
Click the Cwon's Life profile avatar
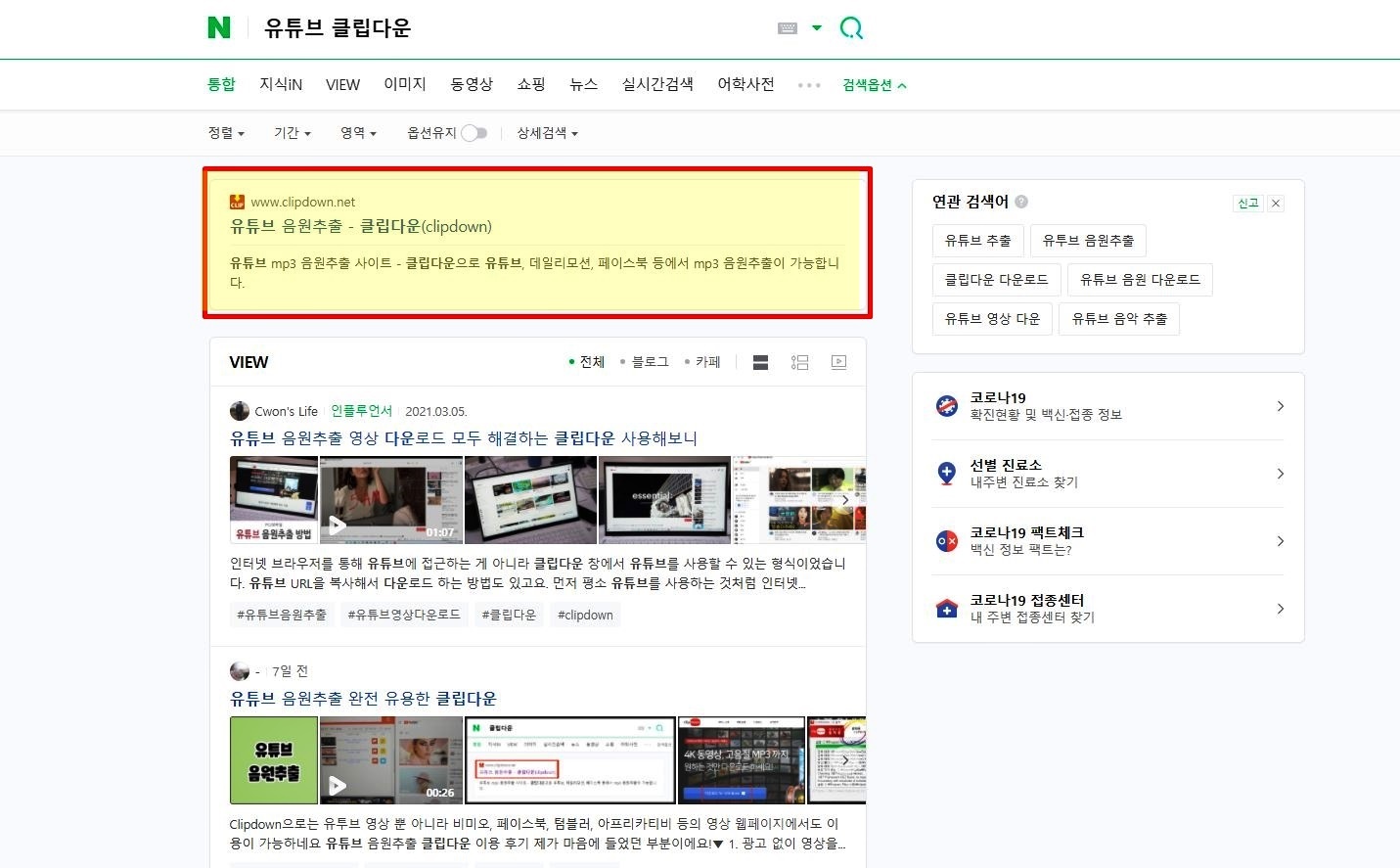point(239,411)
